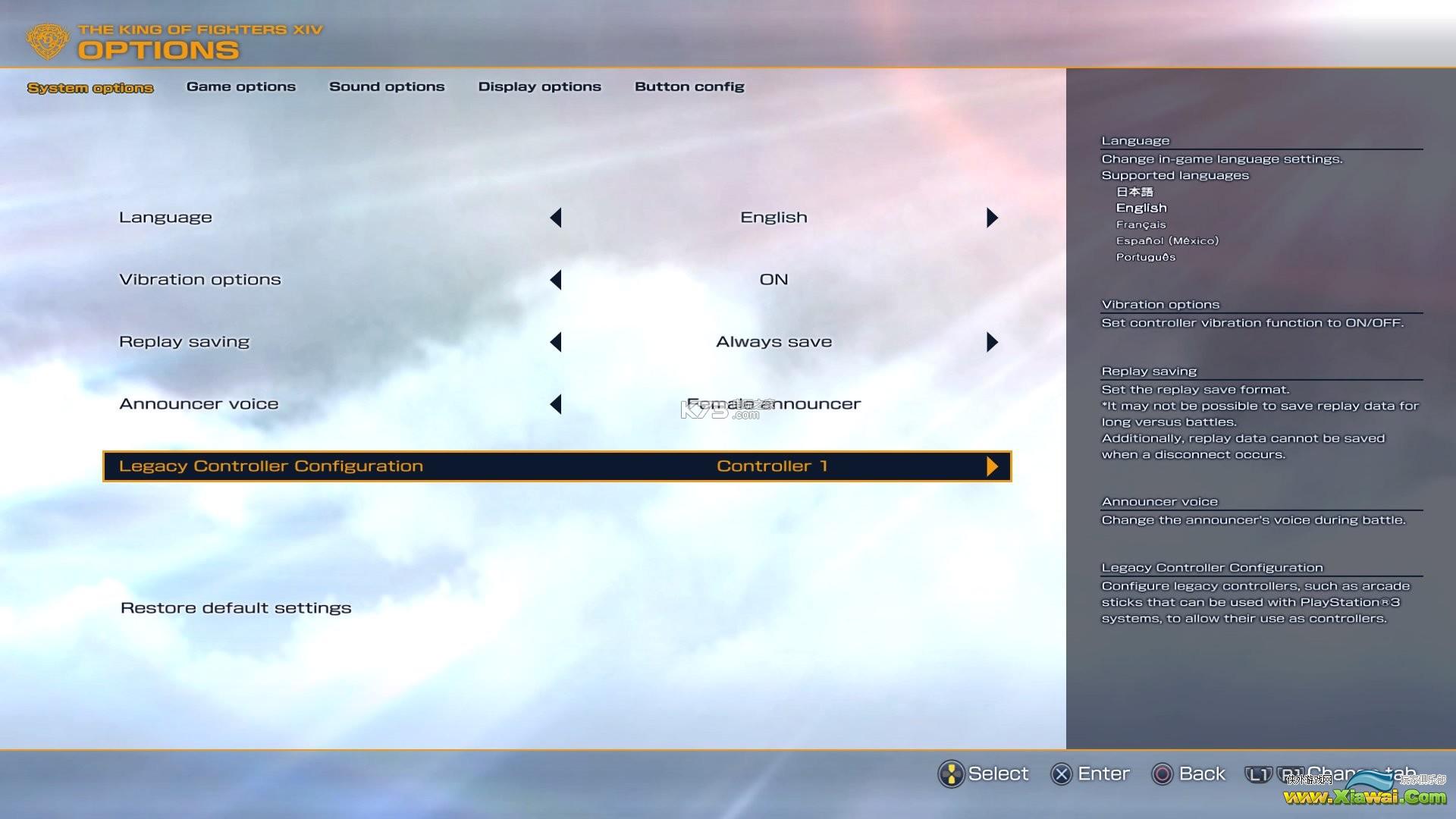Click Español (México) in supported languages
Viewport: 1456px width, 819px height.
click(x=1167, y=240)
